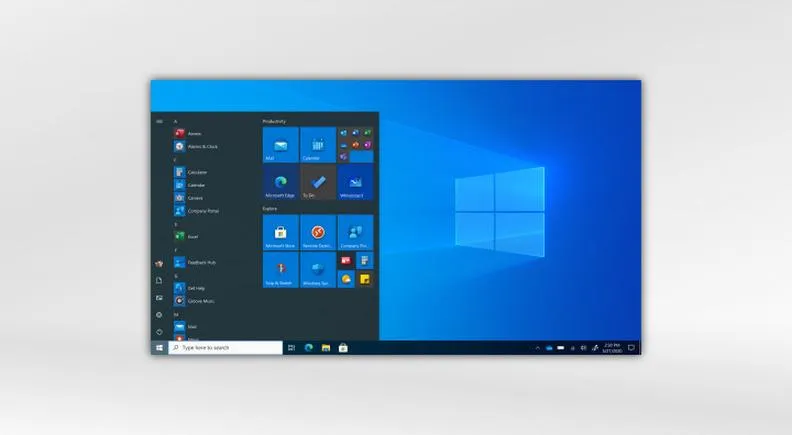
Task: Open Pictures from Start sidebar
Action: click(x=159, y=298)
